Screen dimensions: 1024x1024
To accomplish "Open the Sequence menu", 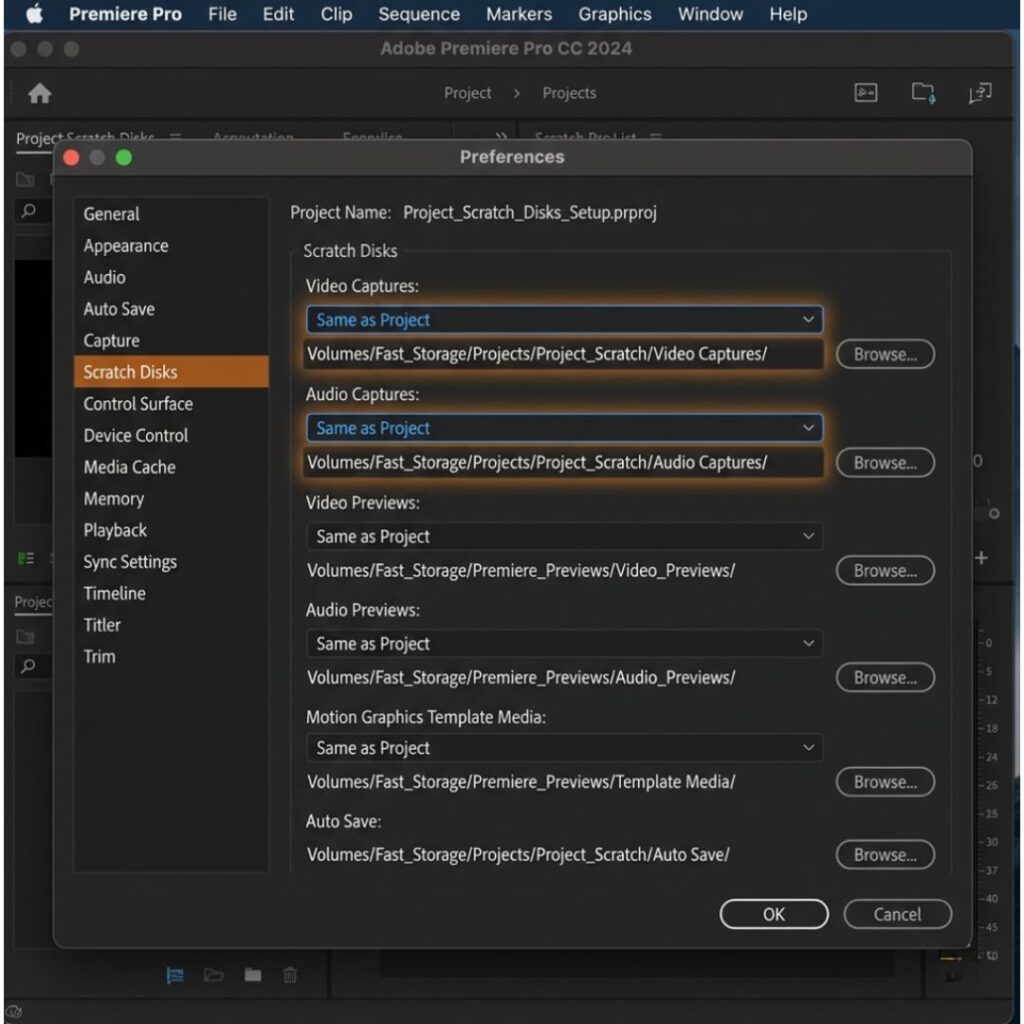I will [x=419, y=14].
